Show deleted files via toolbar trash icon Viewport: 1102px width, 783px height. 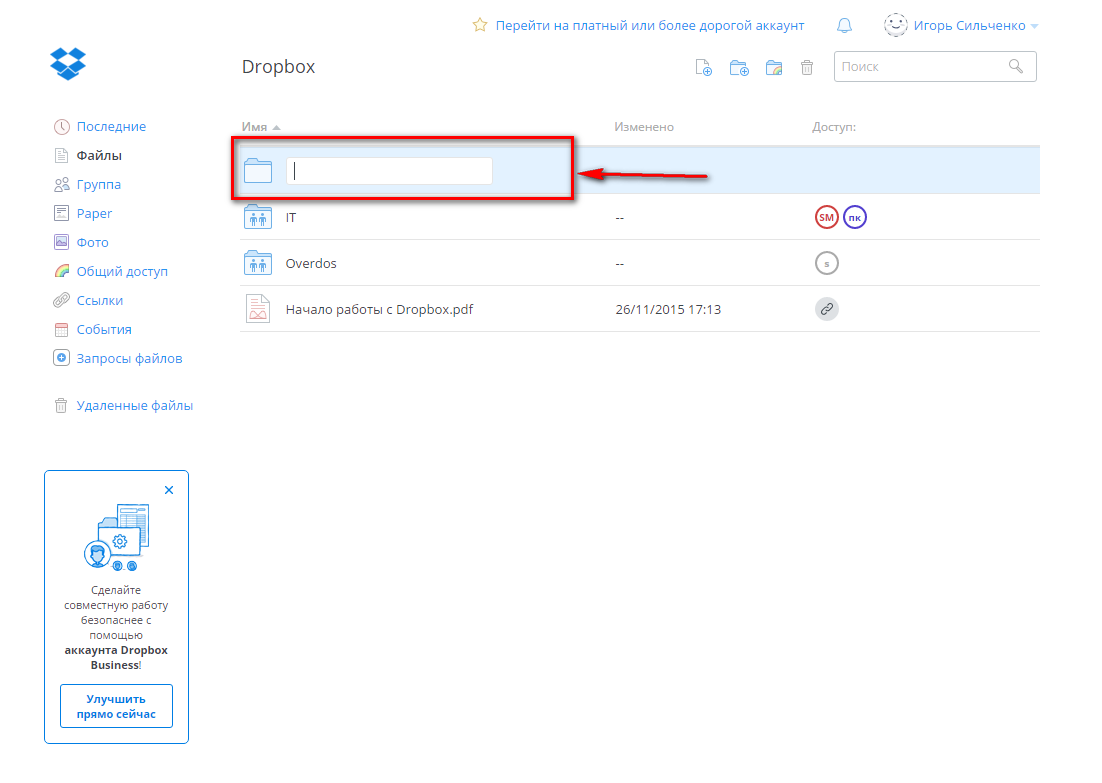(x=807, y=67)
